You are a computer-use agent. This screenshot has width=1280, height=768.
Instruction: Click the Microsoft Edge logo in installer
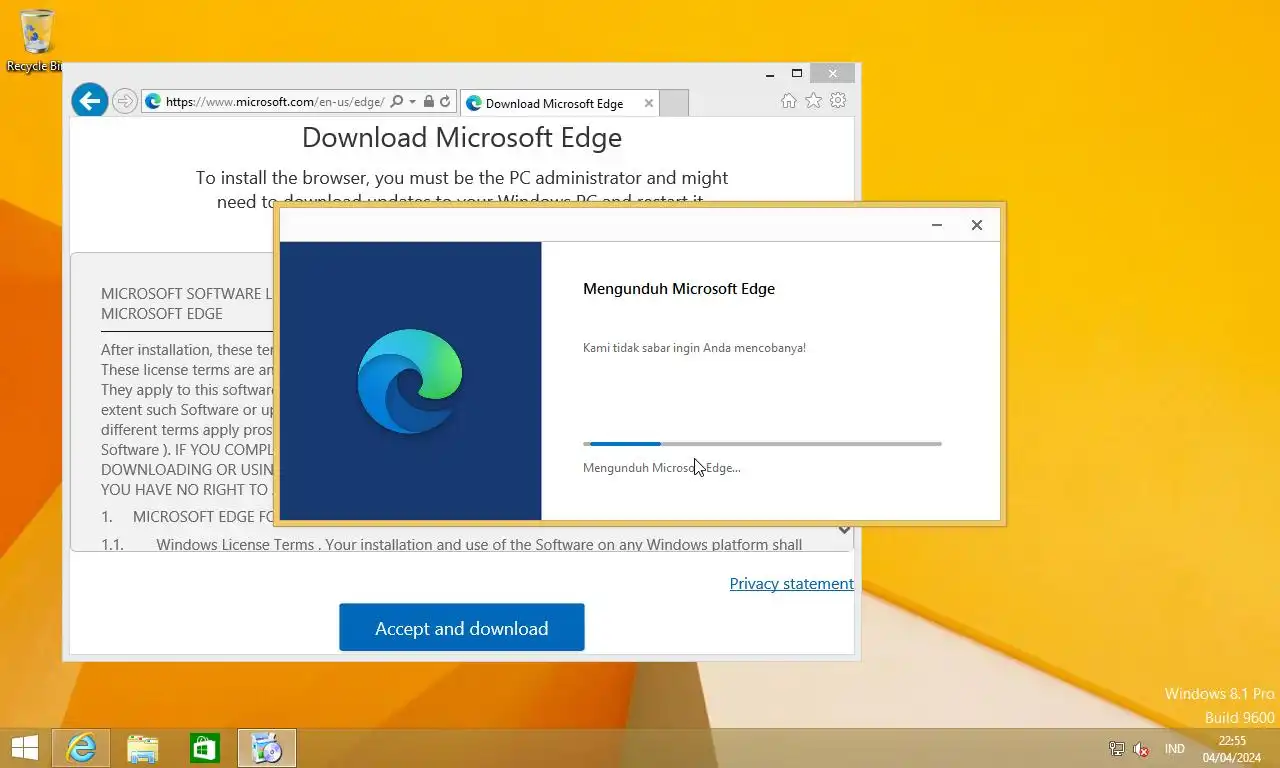pos(410,381)
